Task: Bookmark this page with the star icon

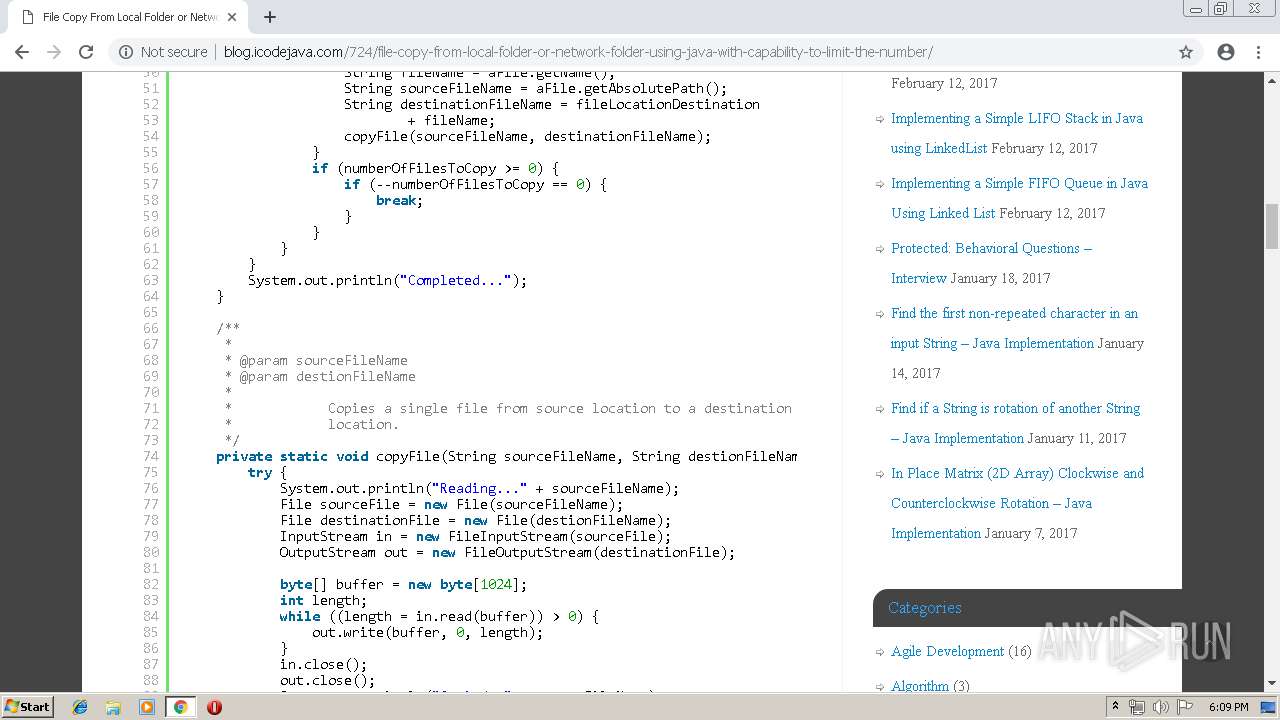Action: point(1186,52)
